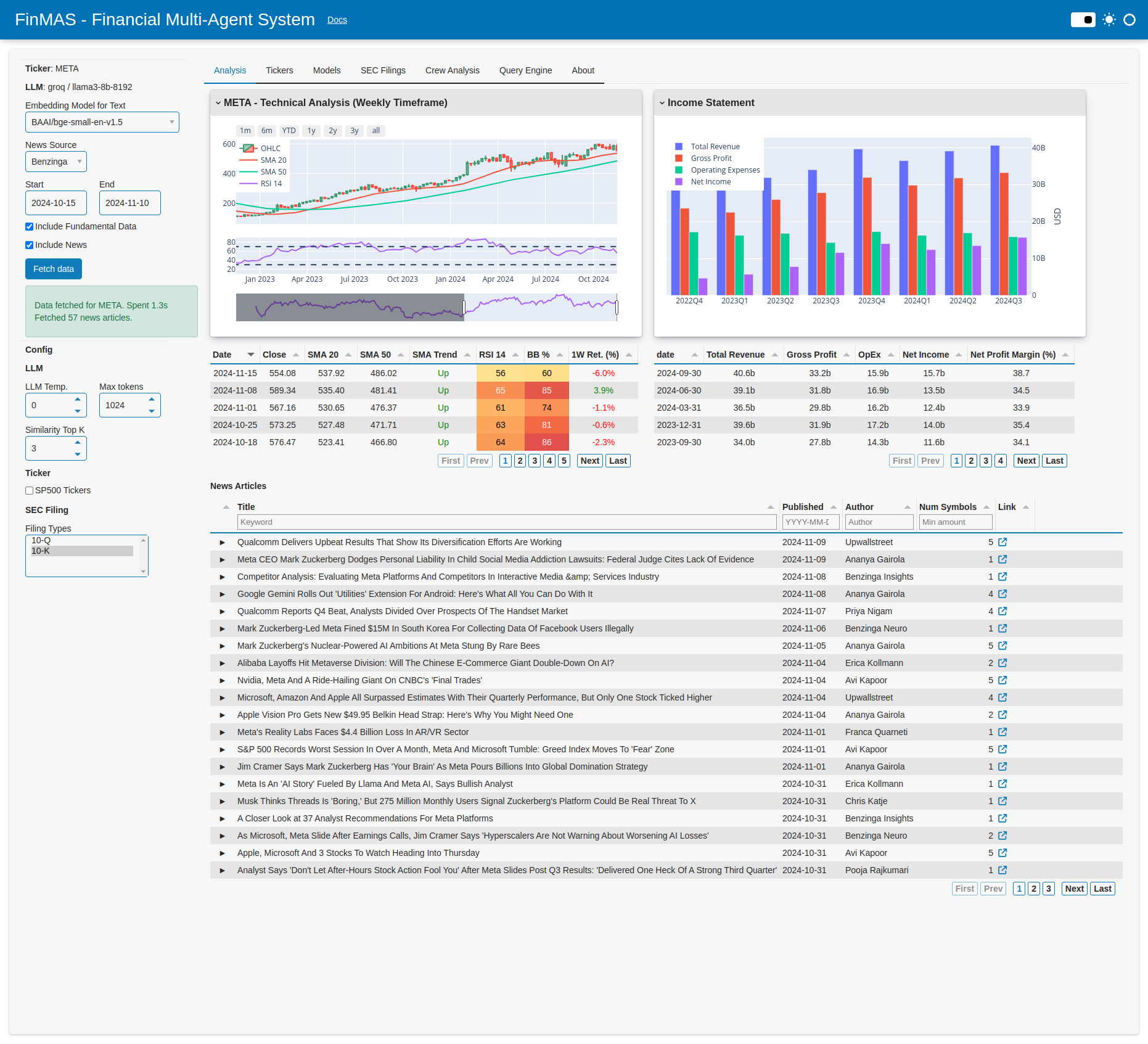Viewport: 1148px width, 1044px height.
Task: Sort news table by Author column
Action: (908, 507)
